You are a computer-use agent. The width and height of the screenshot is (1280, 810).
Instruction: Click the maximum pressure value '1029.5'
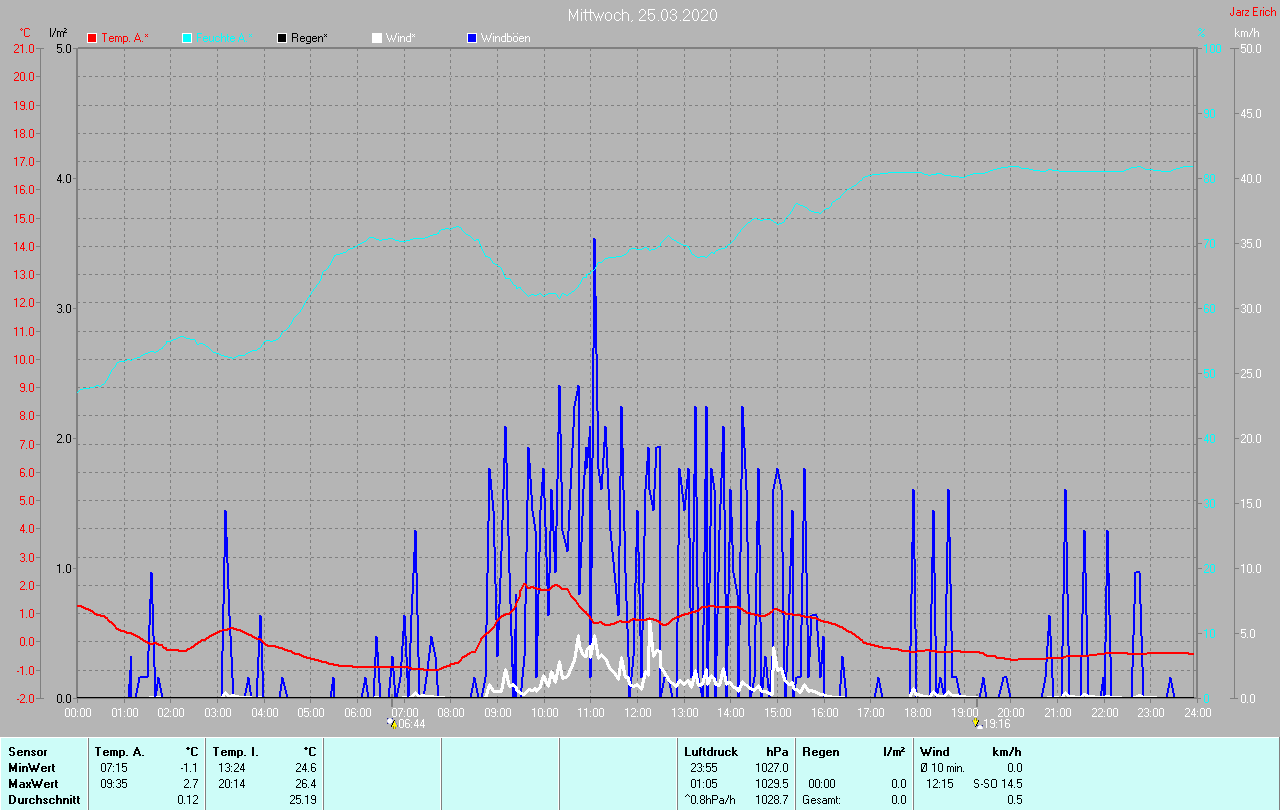[x=771, y=784]
